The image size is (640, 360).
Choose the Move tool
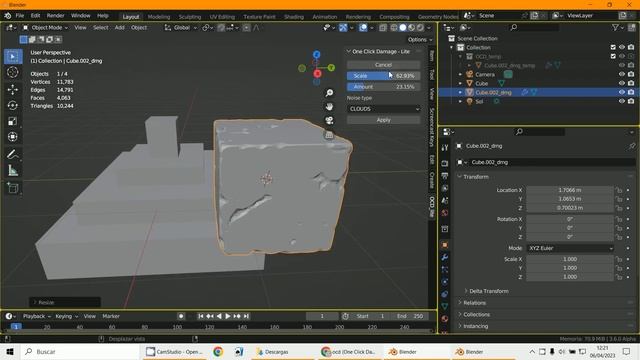tap(13, 89)
